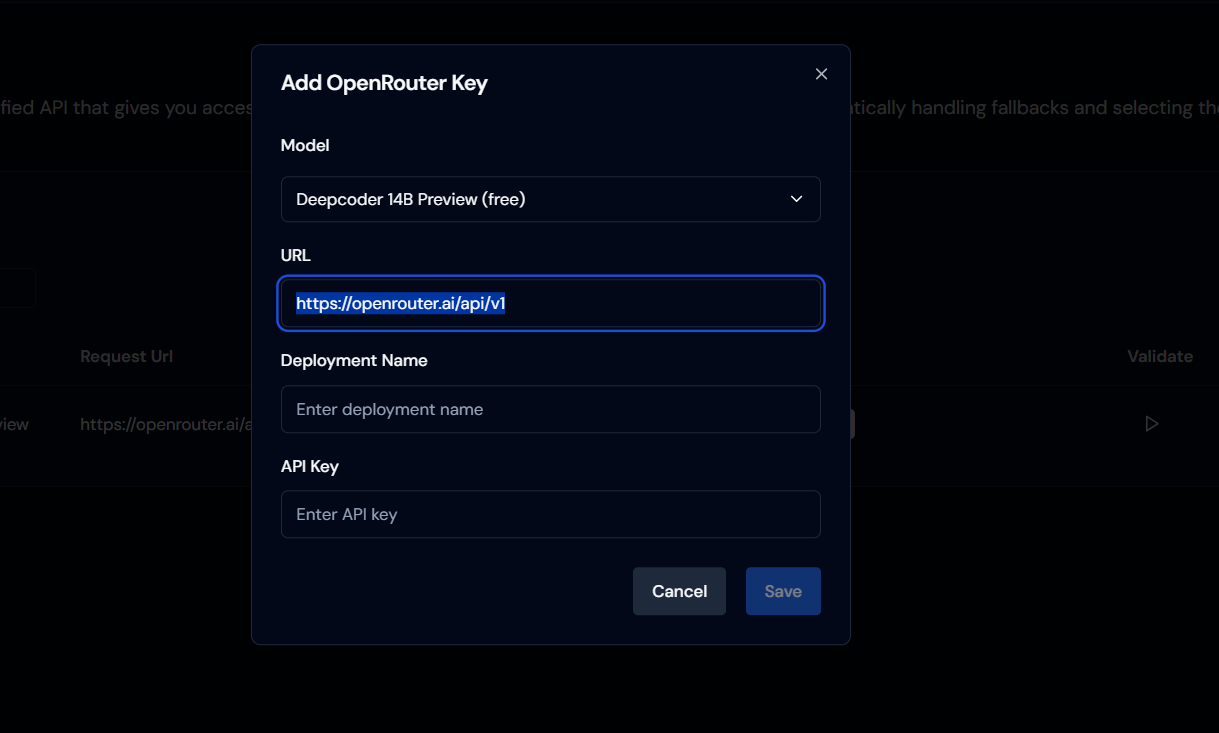1219x733 pixels.
Task: Click the Add OpenRouter Key dialog title
Action: tap(384, 83)
